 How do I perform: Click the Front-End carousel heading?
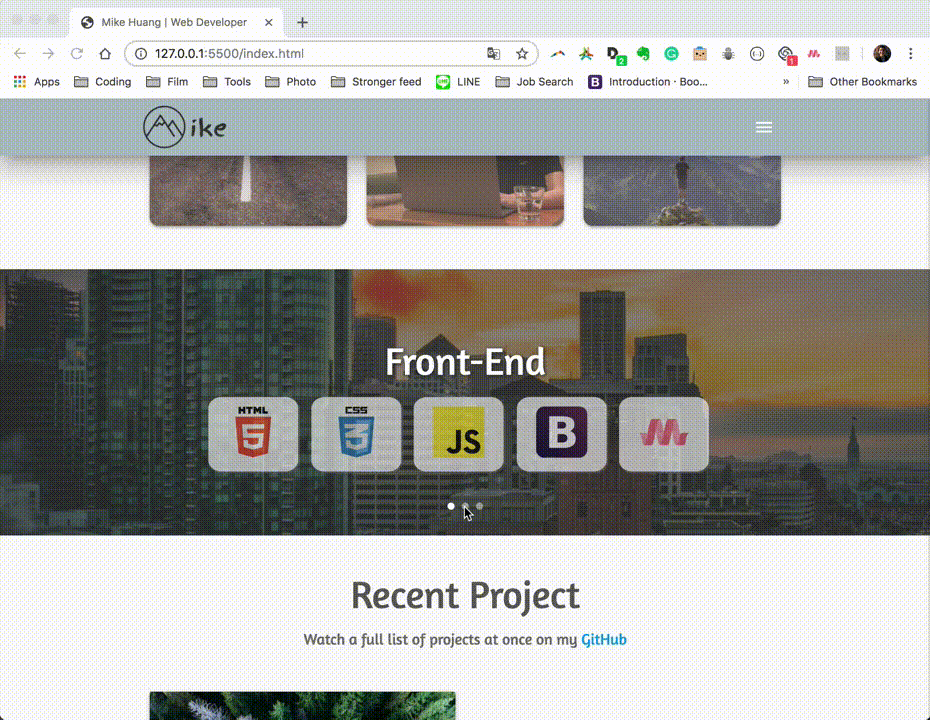point(465,362)
